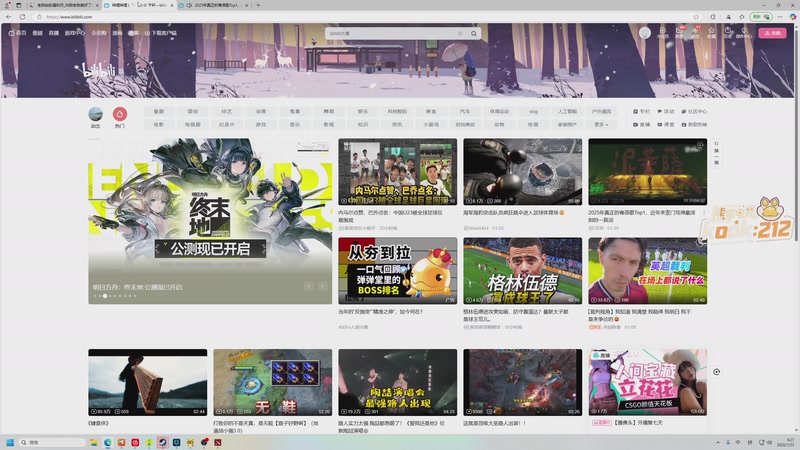Image resolution: width=800 pixels, height=450 pixels.
Task: Open the 英超裁判 video thumbnail
Action: pos(647,271)
